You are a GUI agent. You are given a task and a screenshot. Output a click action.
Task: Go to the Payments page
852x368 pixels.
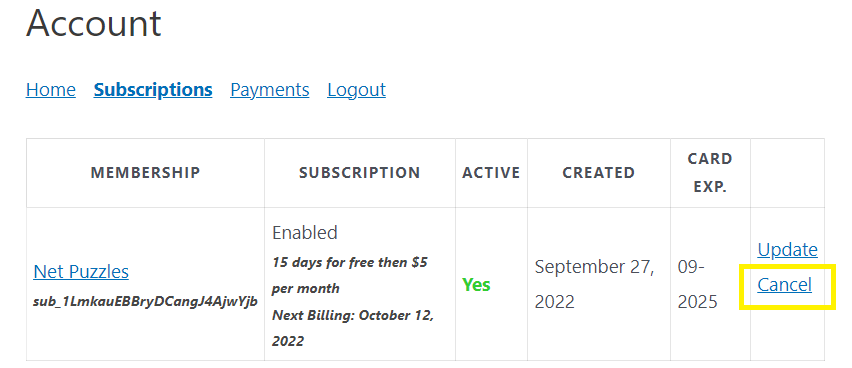(270, 90)
